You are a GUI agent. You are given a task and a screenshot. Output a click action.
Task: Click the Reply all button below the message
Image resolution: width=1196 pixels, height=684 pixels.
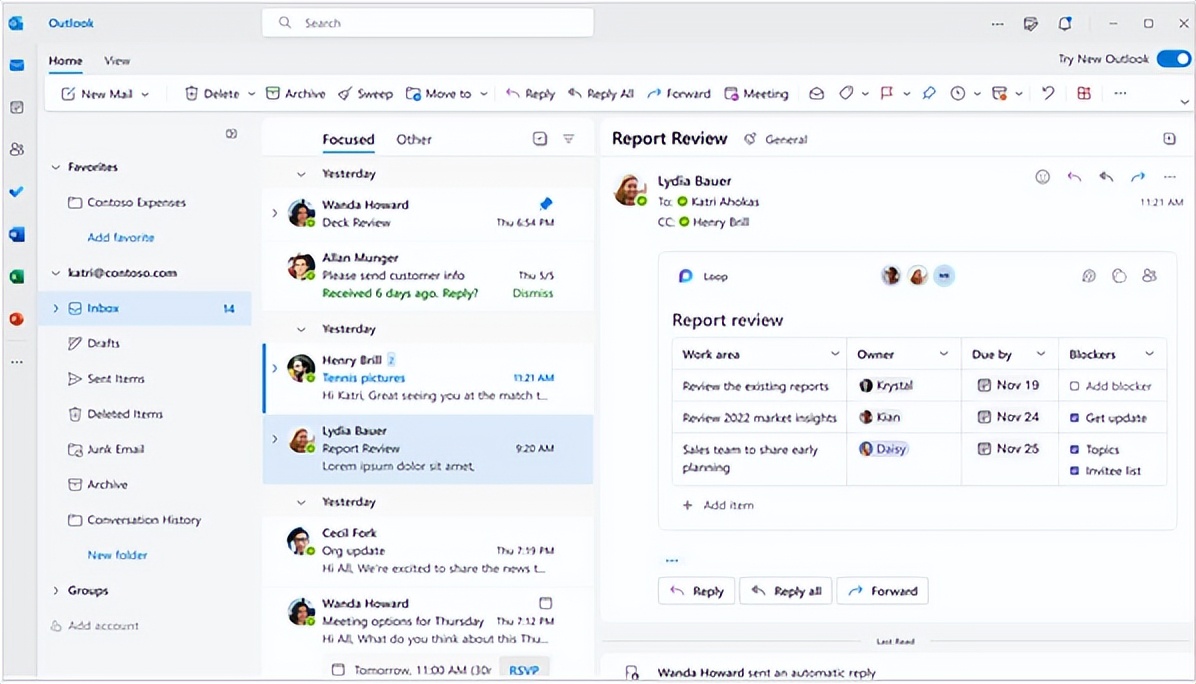coord(785,590)
